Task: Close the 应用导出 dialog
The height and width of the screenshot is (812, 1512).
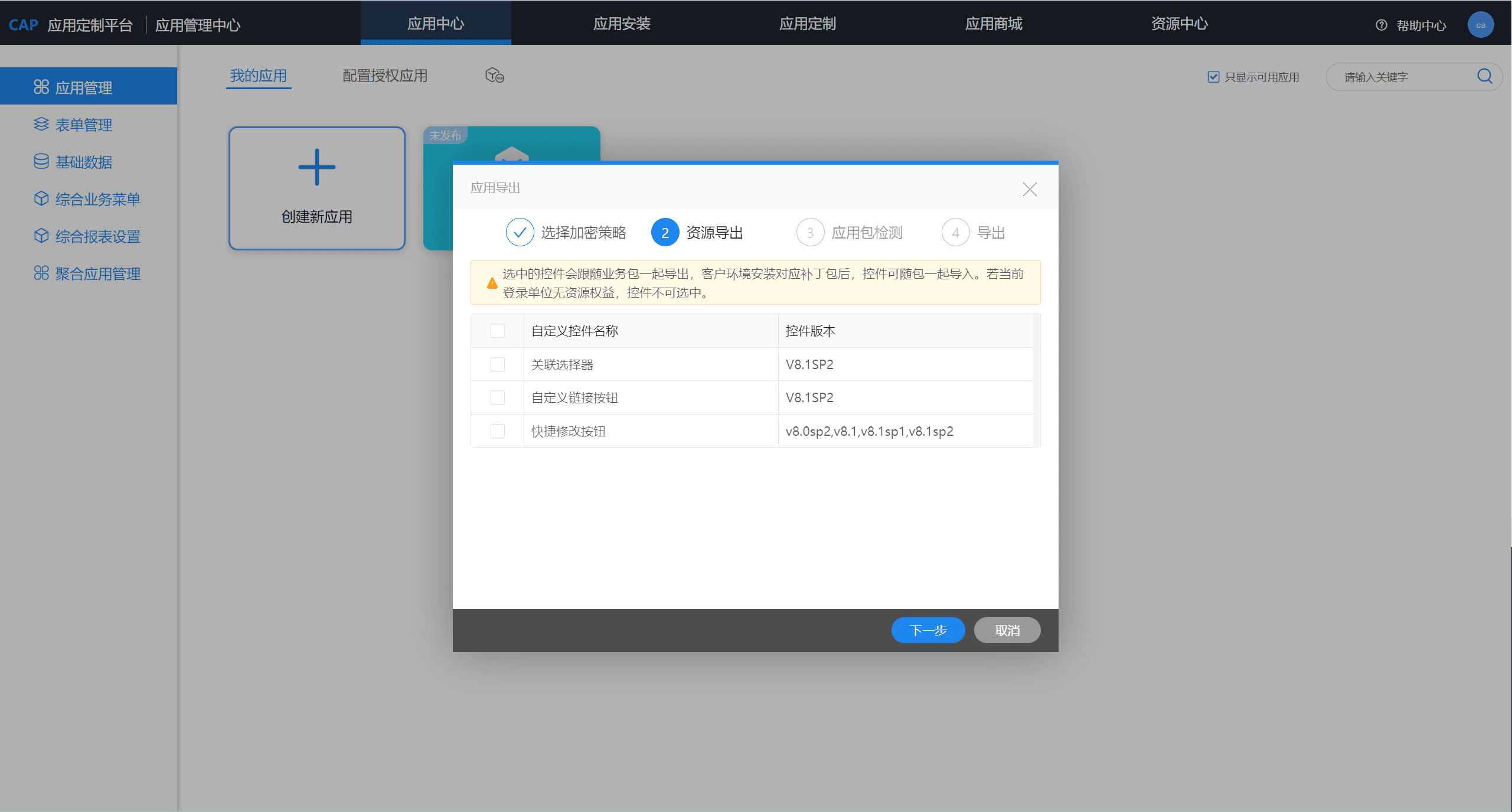Action: tap(1030, 189)
